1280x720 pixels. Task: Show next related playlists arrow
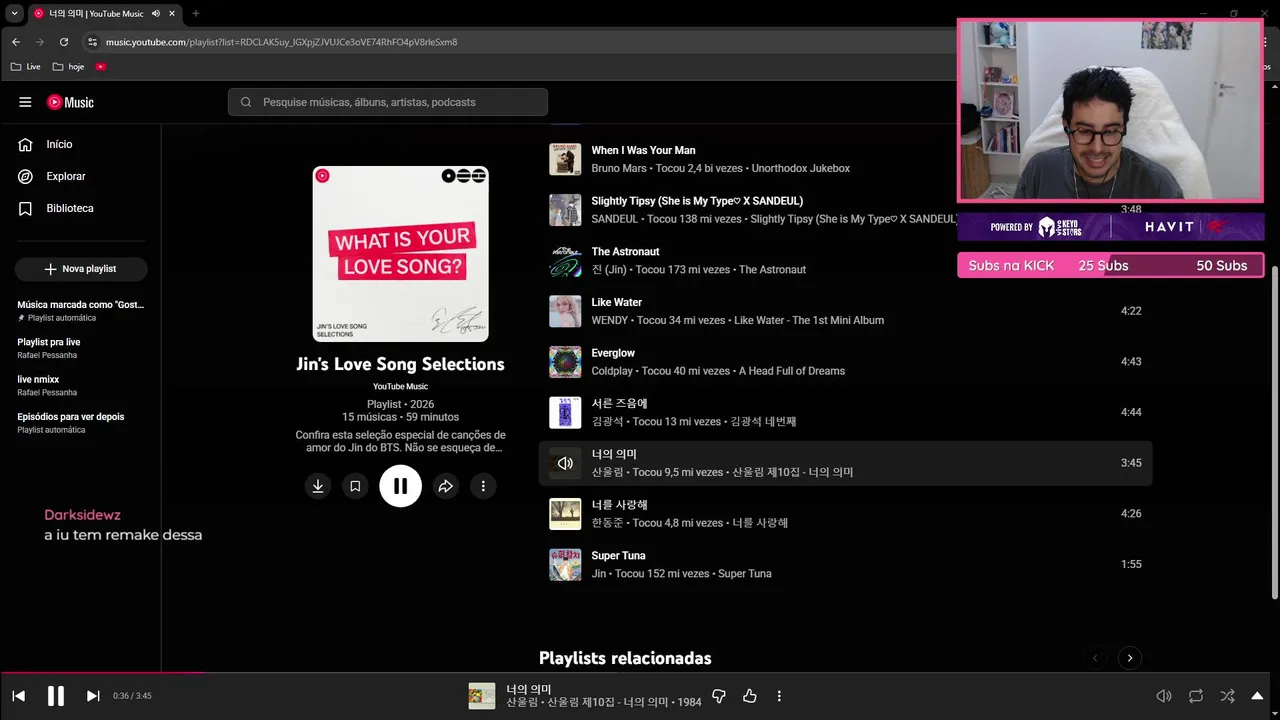pyautogui.click(x=1130, y=658)
